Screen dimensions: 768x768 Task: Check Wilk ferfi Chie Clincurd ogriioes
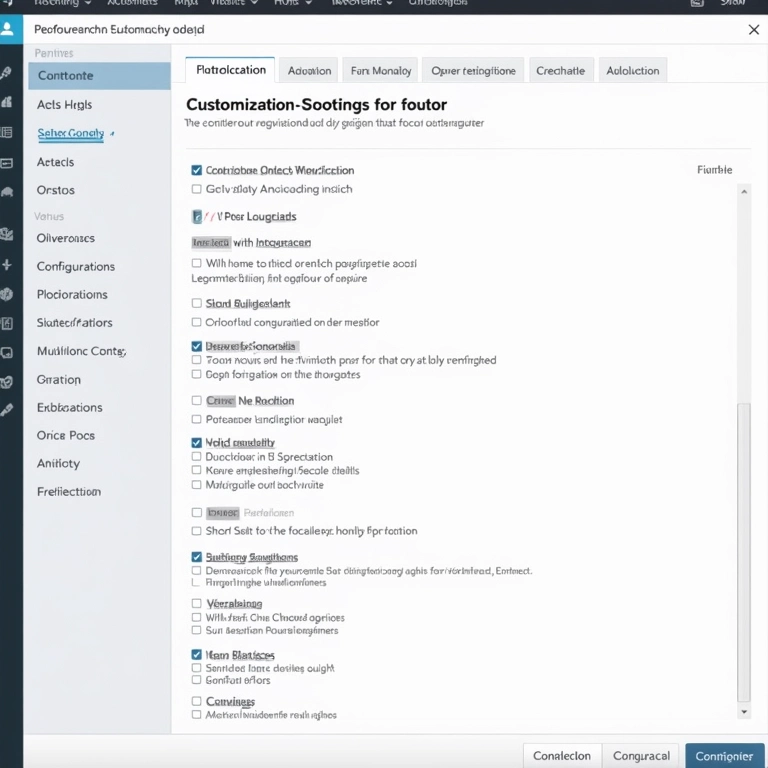tap(196, 617)
